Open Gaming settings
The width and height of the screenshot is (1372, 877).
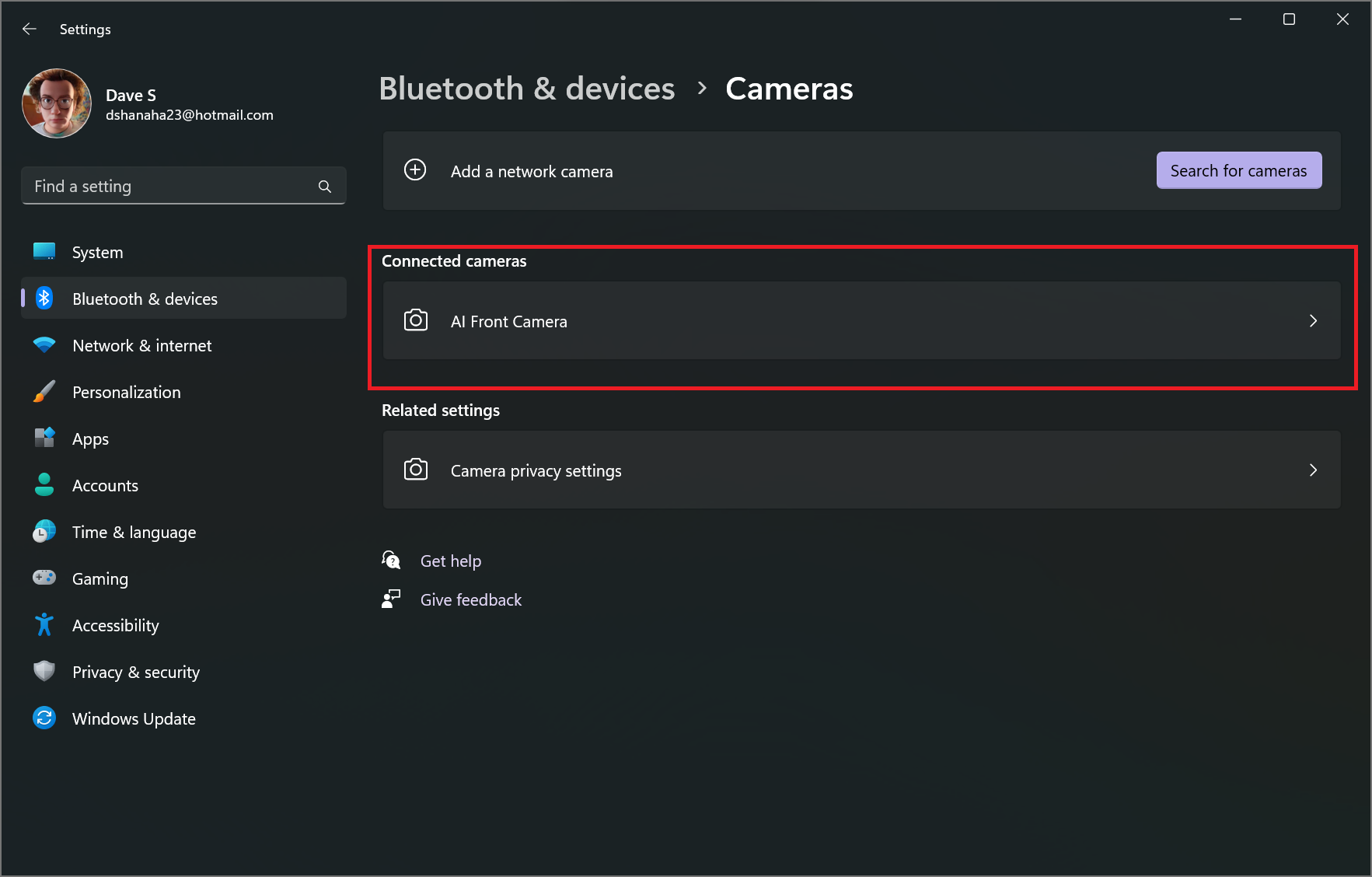coord(183,578)
